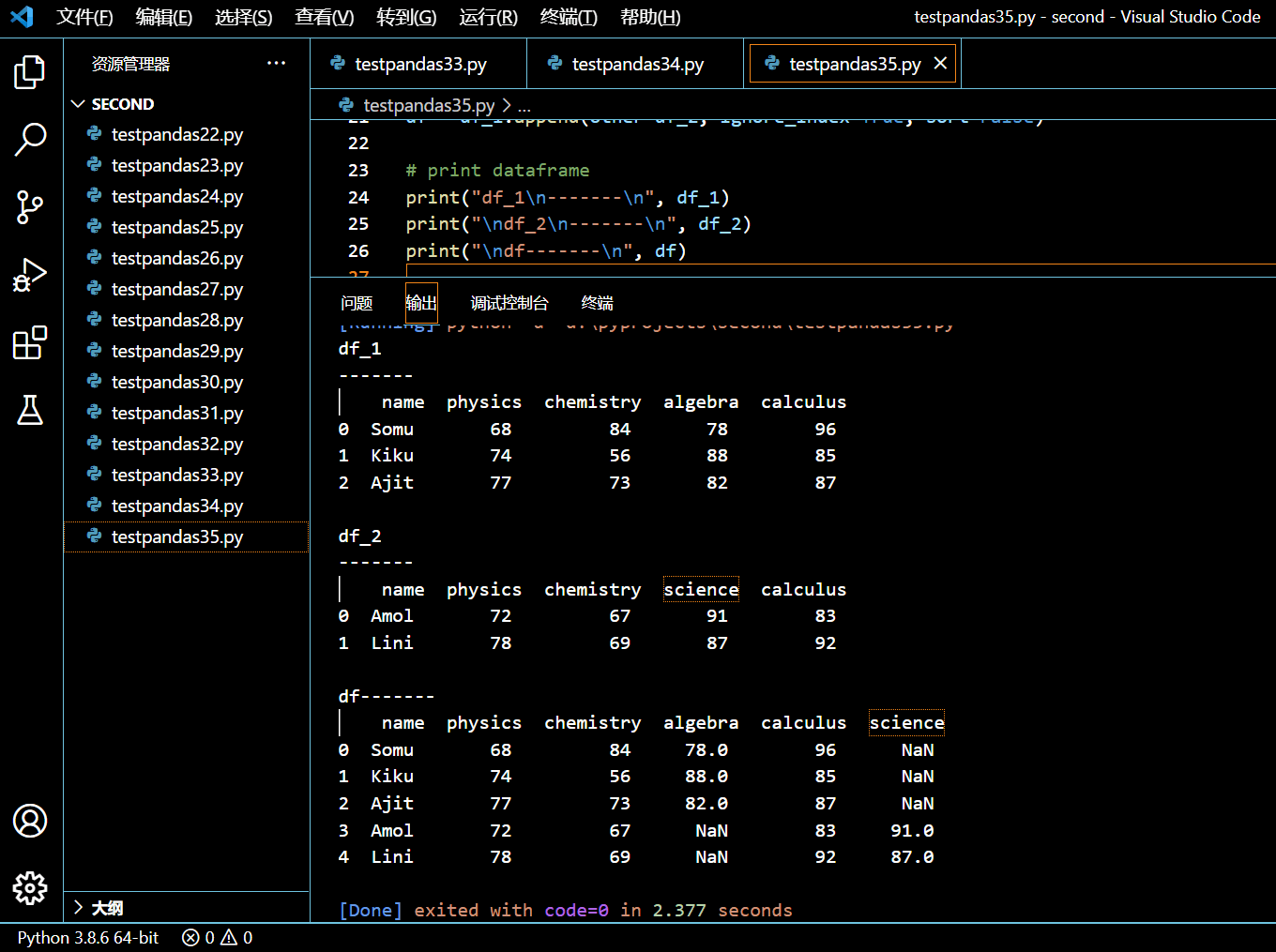Open testpandas26.py in explorer
Image resolution: width=1276 pixels, height=952 pixels.
(187, 258)
